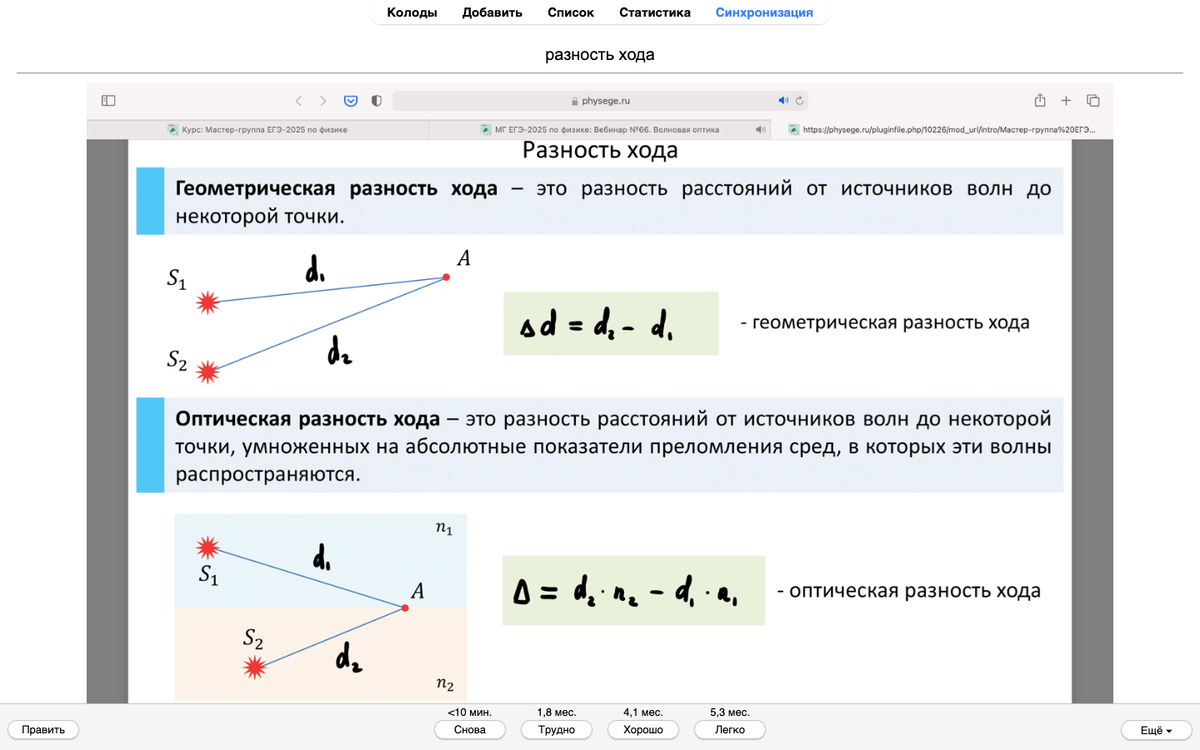Click the Править edit button
Image resolution: width=1200 pixels, height=750 pixels.
click(43, 730)
